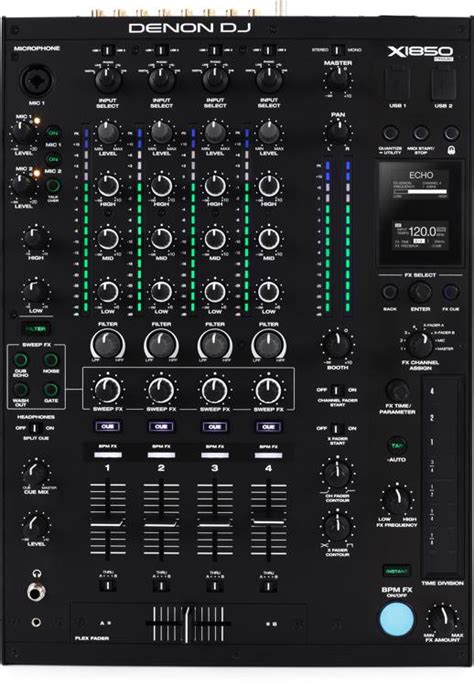Image resolution: width=474 pixels, height=686 pixels.
Task: Engage the mic Talk Over button
Action: pos(53,185)
